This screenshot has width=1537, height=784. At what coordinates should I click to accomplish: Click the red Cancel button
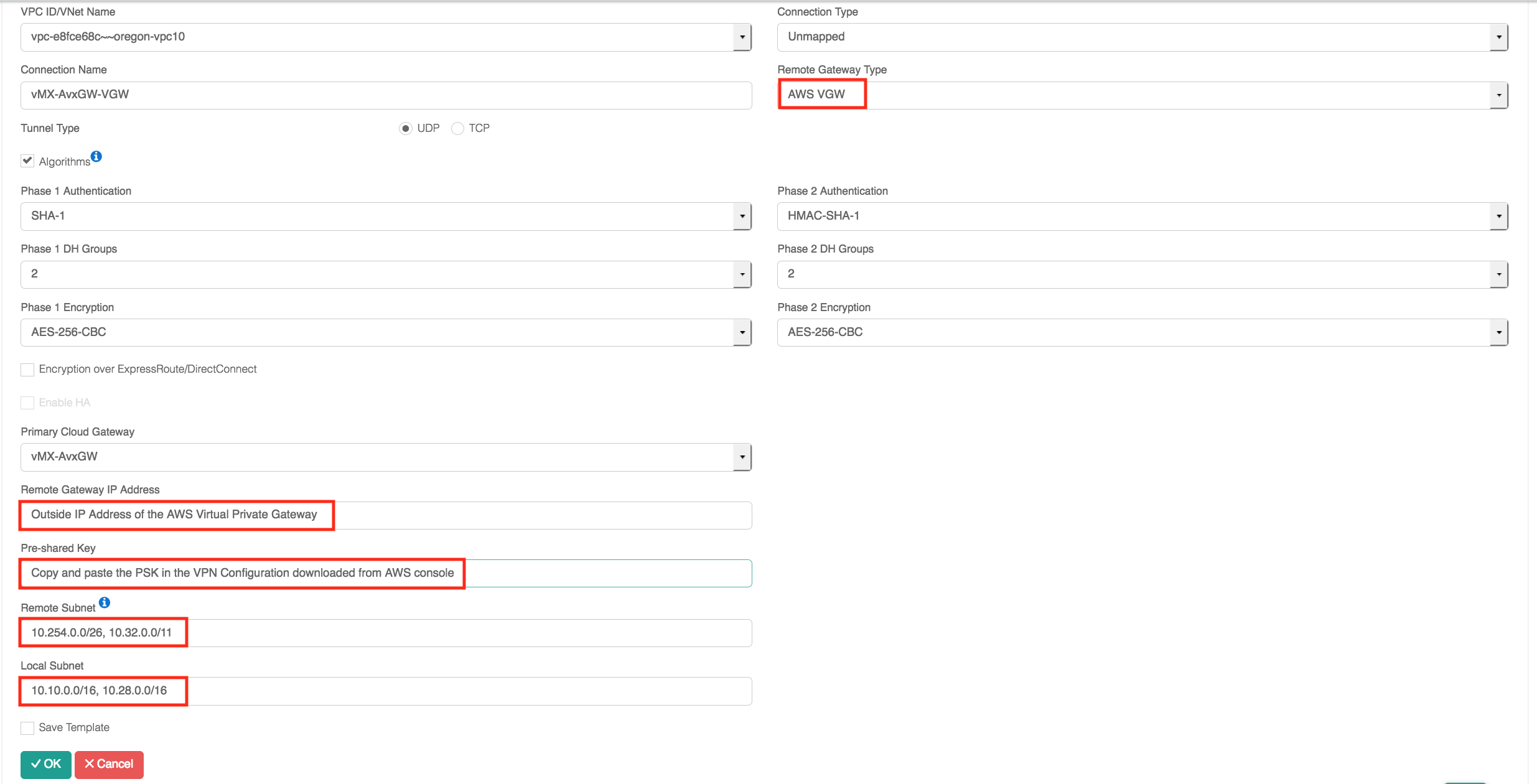point(109,764)
